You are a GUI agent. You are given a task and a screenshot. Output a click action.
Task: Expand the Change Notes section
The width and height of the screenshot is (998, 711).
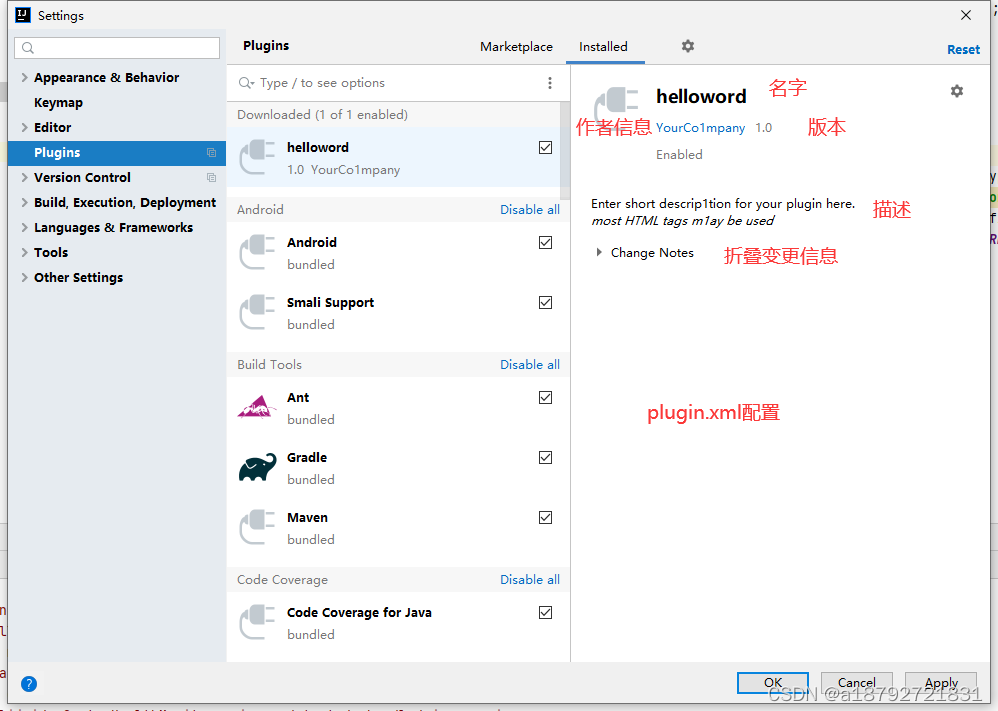[598, 253]
